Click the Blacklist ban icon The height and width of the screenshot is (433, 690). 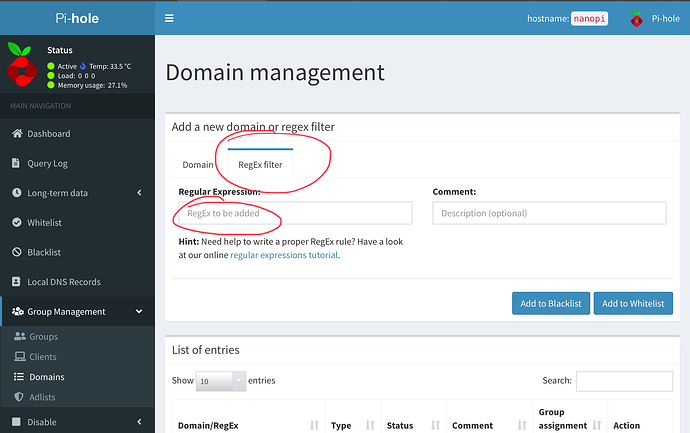click(16, 252)
